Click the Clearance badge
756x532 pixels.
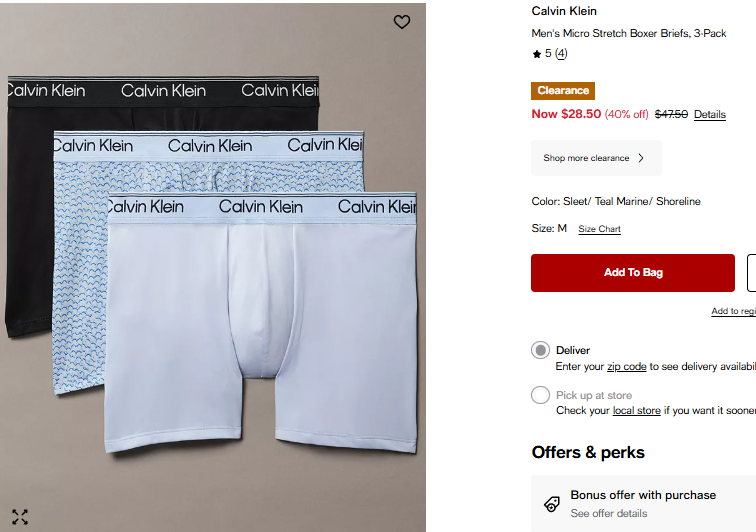(563, 91)
